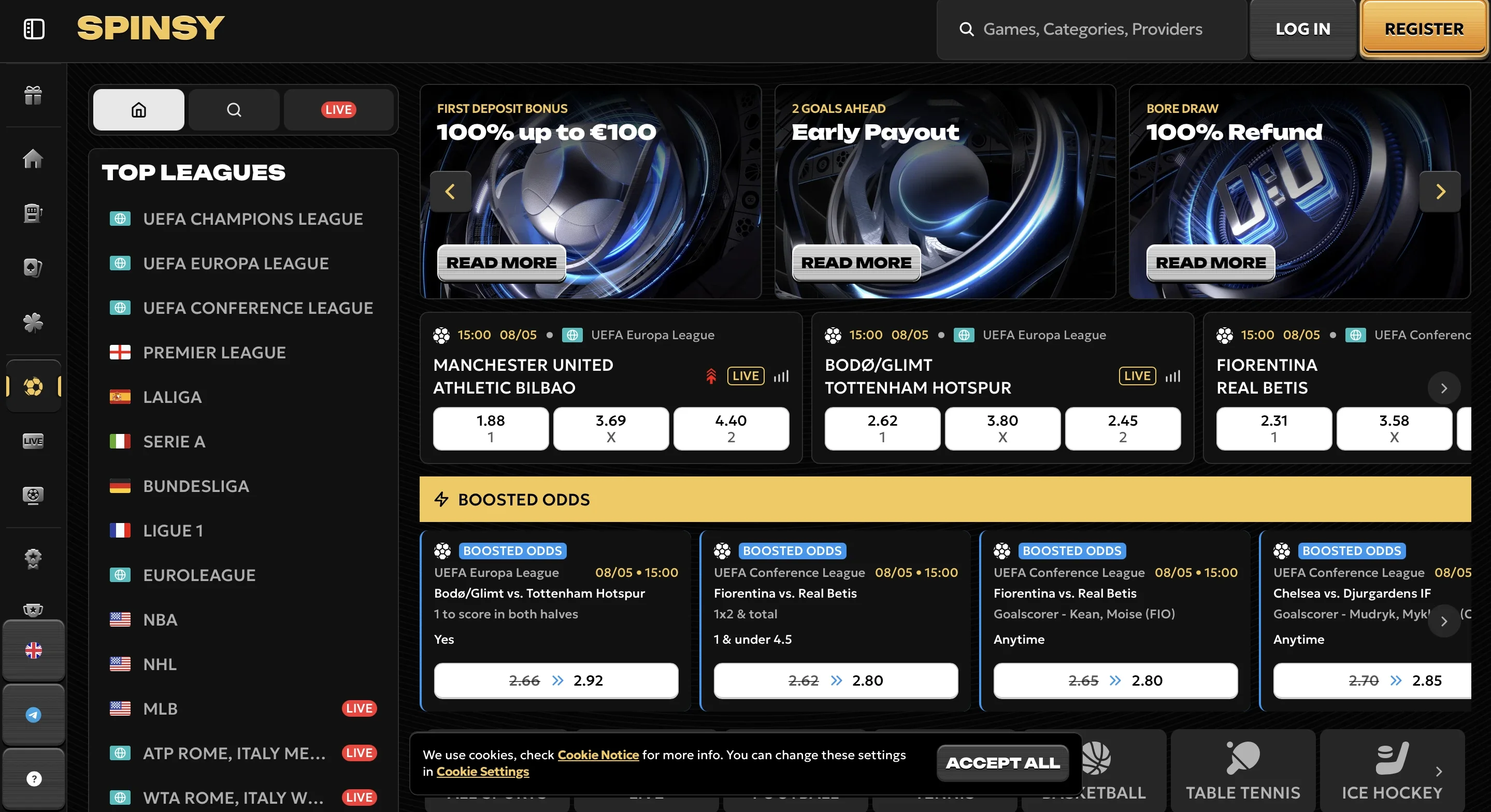1491x812 pixels.
Task: Switch to the LIVE tab above Top Leagues
Action: tap(339, 109)
